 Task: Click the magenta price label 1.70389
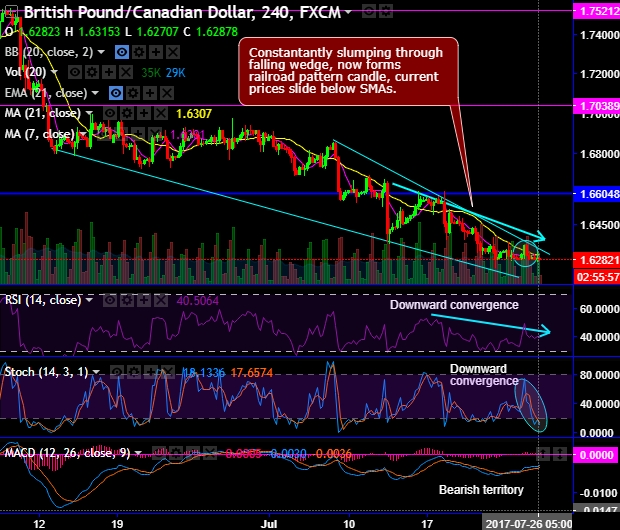click(596, 106)
